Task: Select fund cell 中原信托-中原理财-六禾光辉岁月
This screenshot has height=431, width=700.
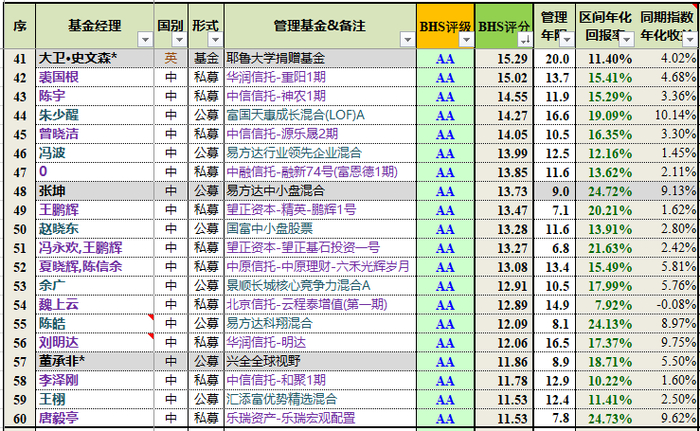Action: (320, 267)
